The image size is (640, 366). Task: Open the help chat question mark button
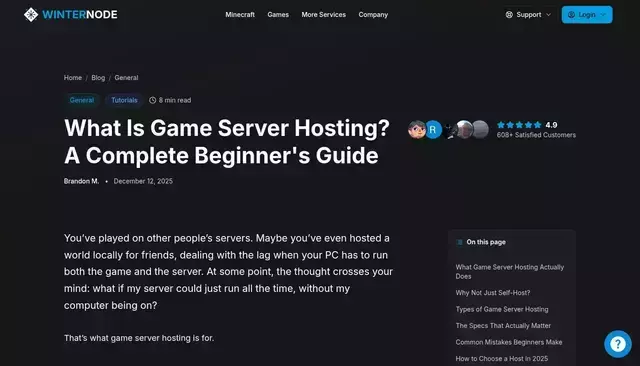point(618,344)
